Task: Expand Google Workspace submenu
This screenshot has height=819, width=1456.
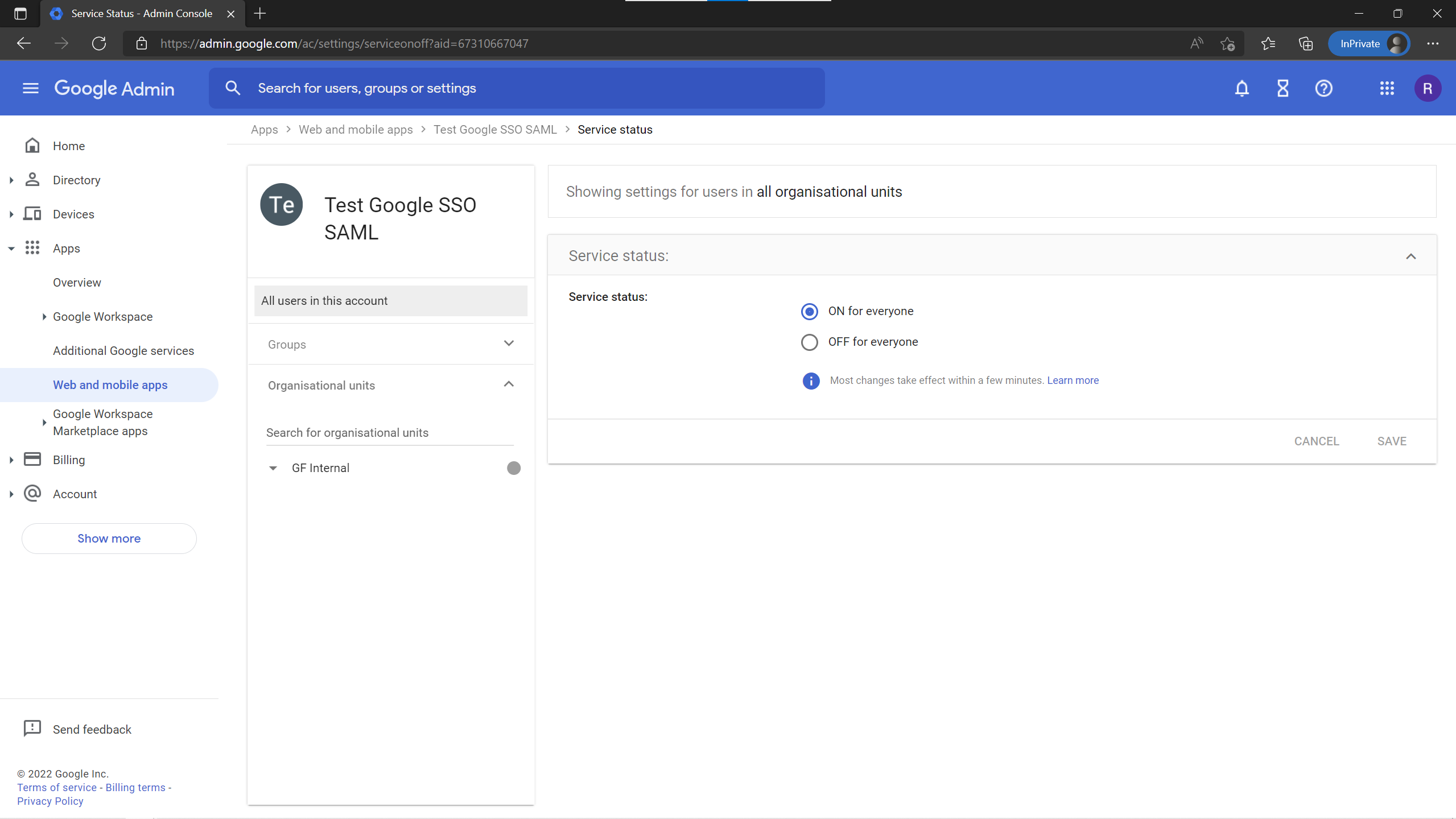Action: pyautogui.click(x=44, y=317)
